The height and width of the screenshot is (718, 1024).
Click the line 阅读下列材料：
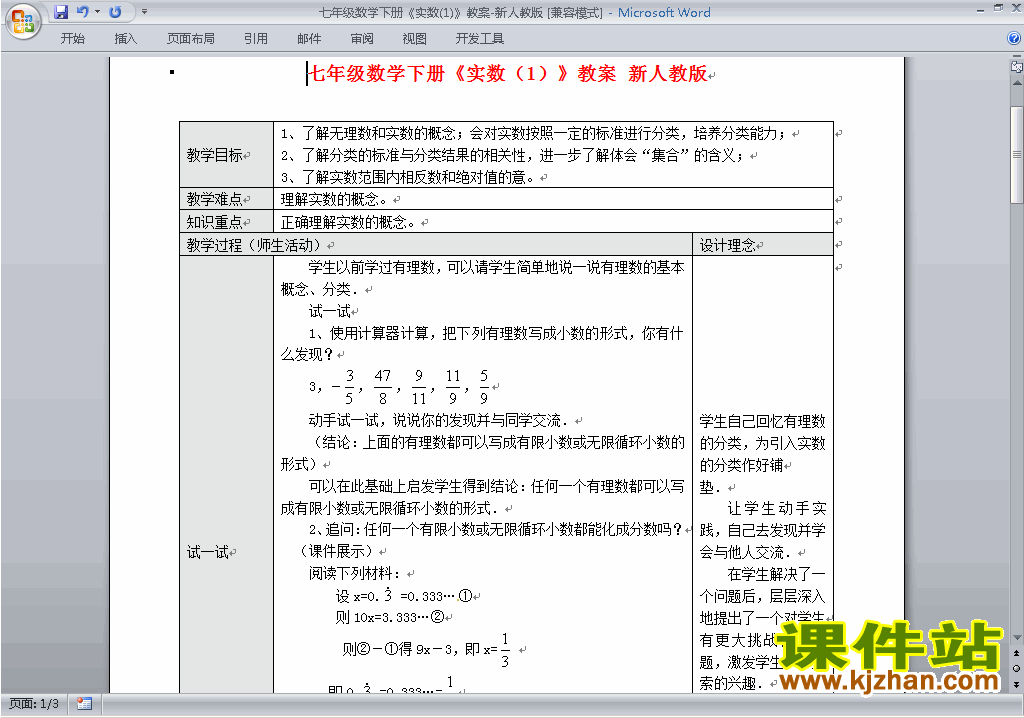click(x=355, y=574)
